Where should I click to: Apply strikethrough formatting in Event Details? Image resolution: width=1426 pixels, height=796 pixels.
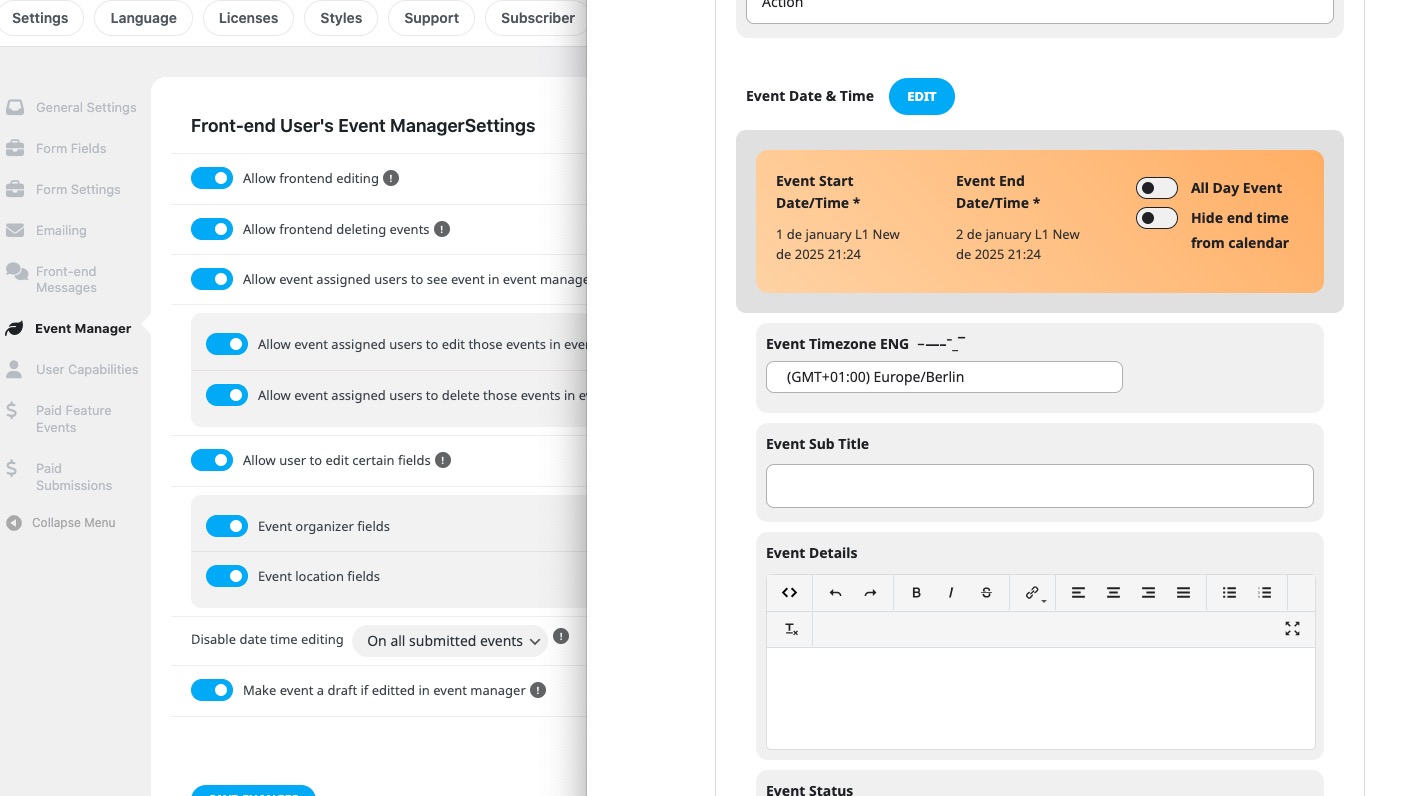[986, 593]
